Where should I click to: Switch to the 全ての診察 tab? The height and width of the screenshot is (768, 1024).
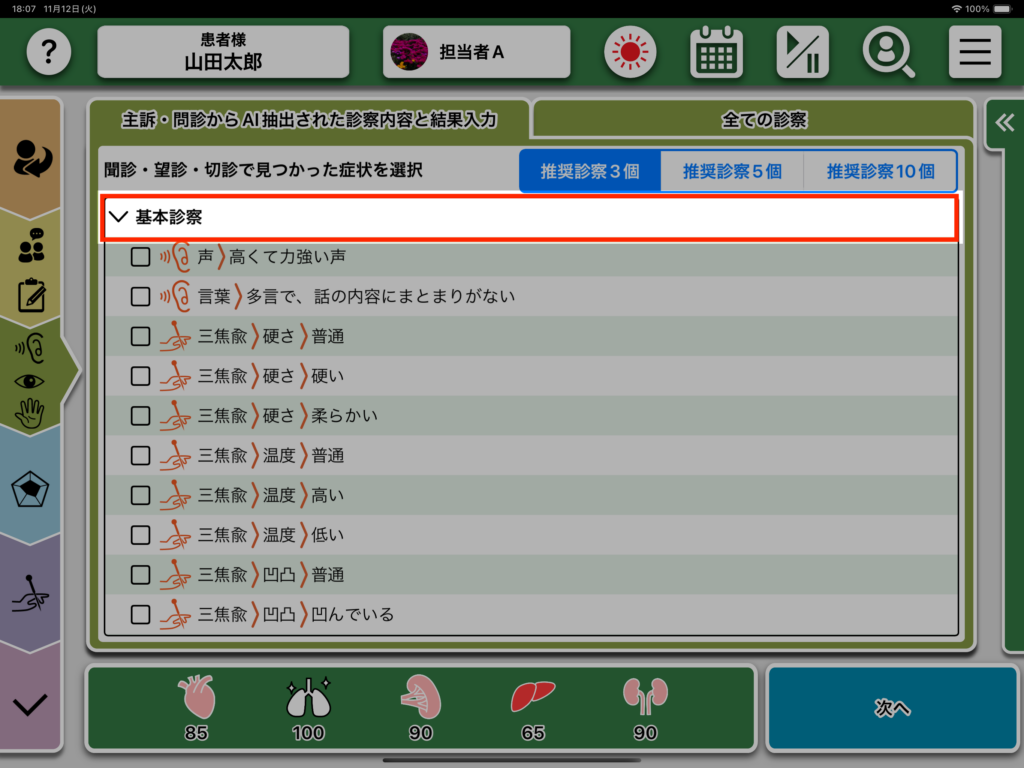(x=764, y=120)
